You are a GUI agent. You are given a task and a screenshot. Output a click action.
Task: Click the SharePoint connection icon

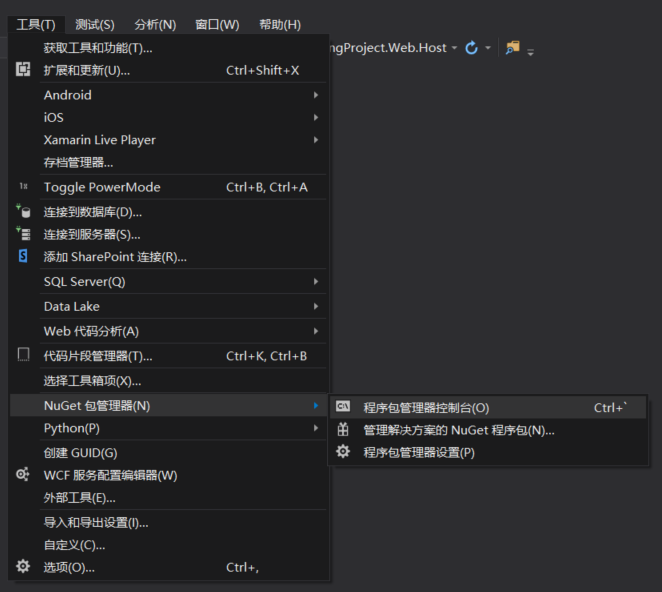pos(23,256)
